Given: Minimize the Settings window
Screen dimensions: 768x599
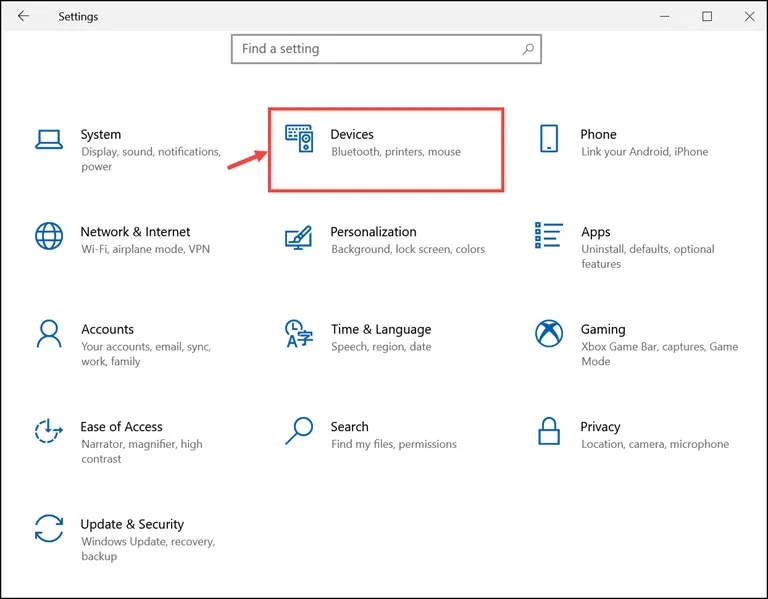Looking at the screenshot, I should pyautogui.click(x=665, y=17).
